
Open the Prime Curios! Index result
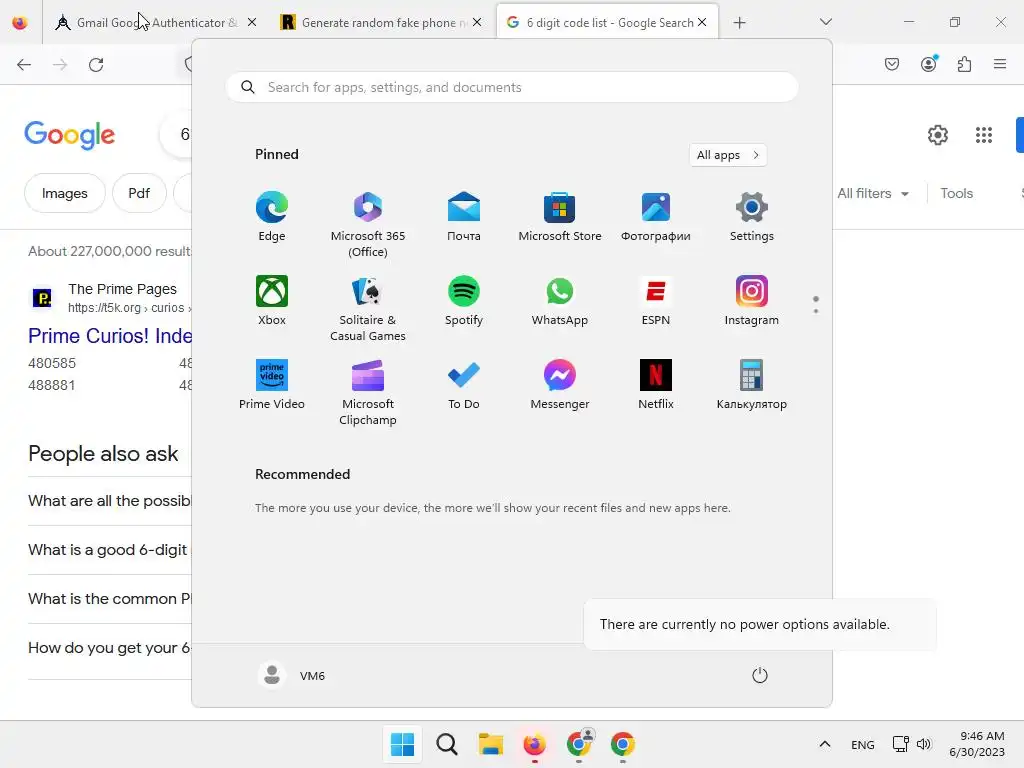[110, 336]
